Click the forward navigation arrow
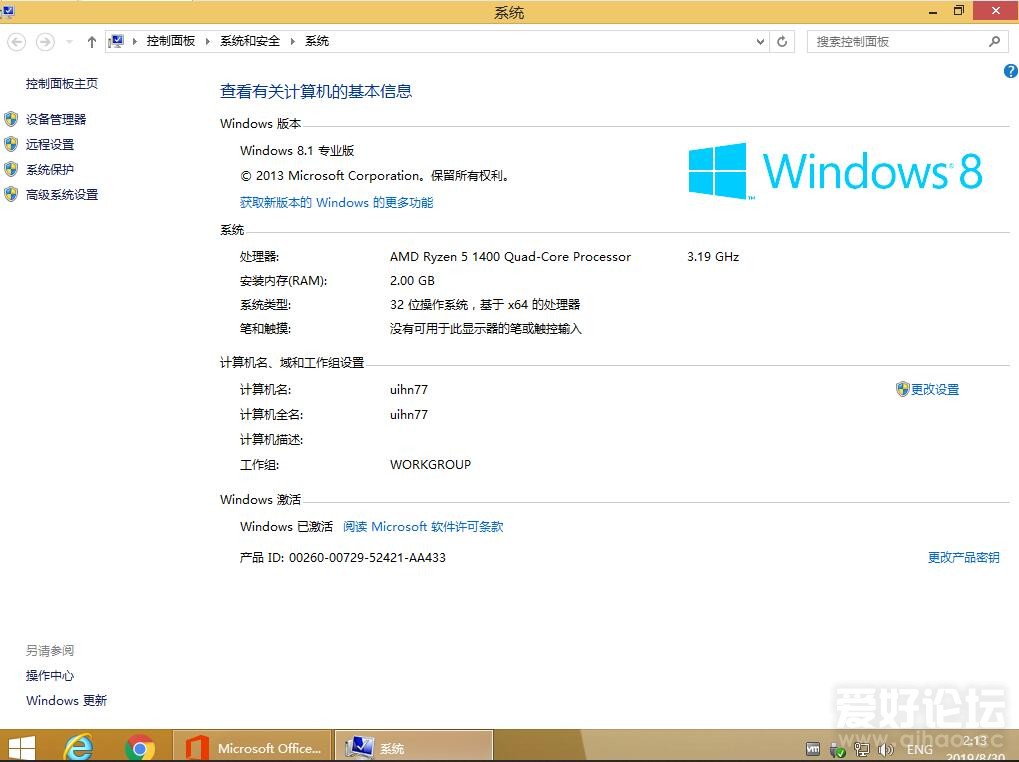Viewport: 1019px width, 762px height. (45, 42)
